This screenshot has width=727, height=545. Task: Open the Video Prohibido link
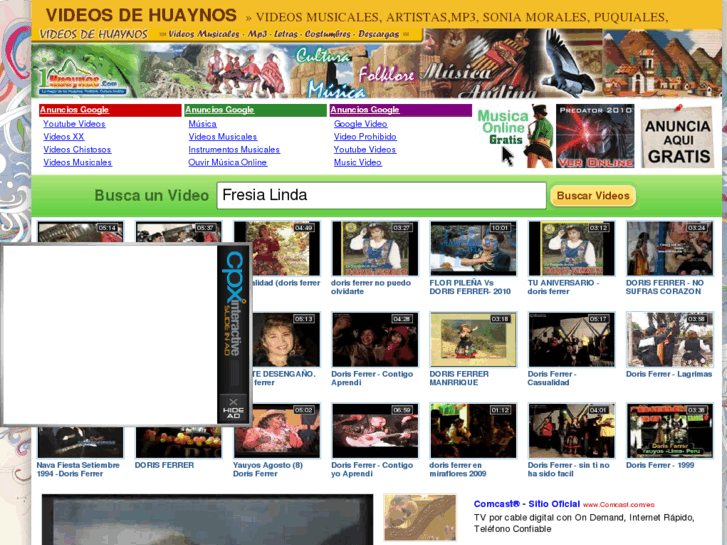pos(365,137)
